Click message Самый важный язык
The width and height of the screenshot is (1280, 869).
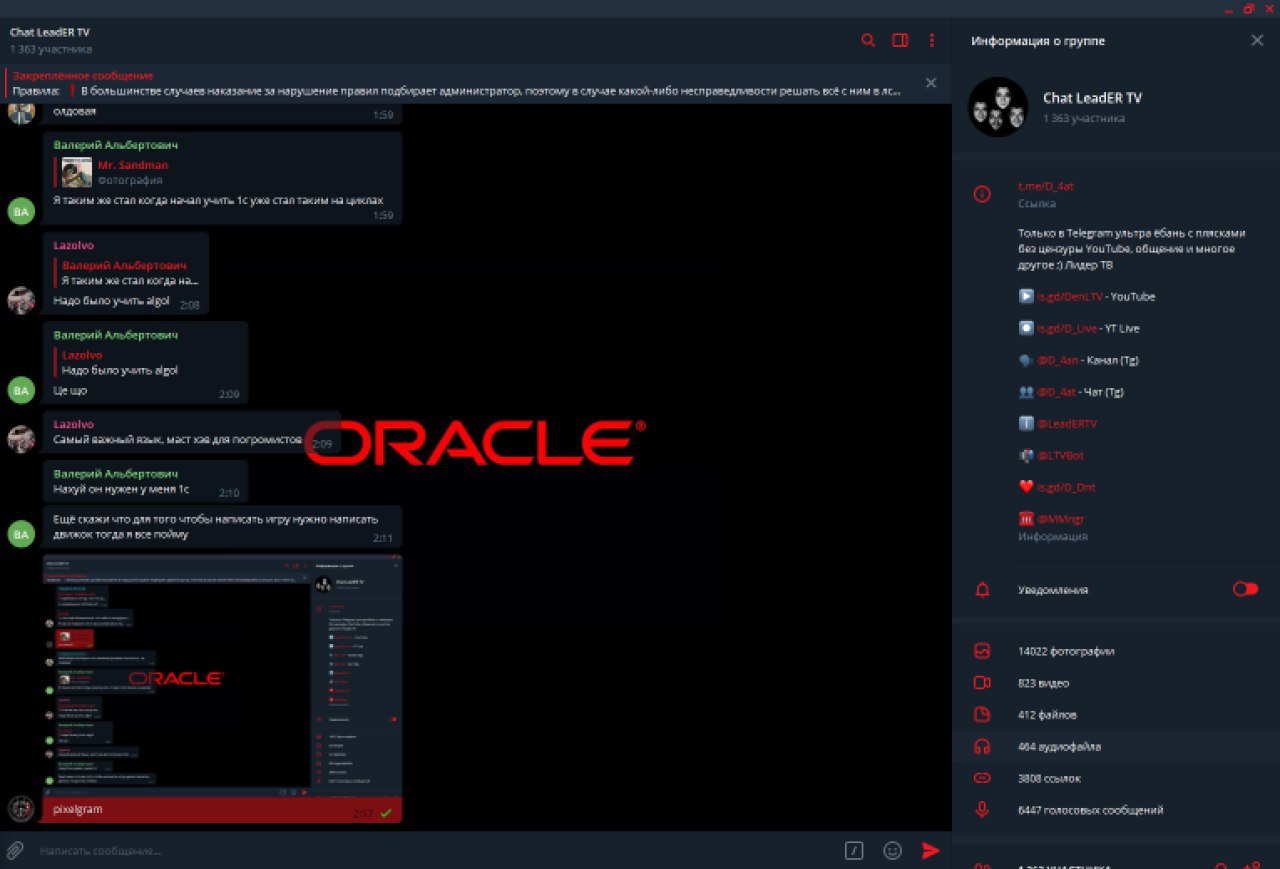tap(178, 440)
